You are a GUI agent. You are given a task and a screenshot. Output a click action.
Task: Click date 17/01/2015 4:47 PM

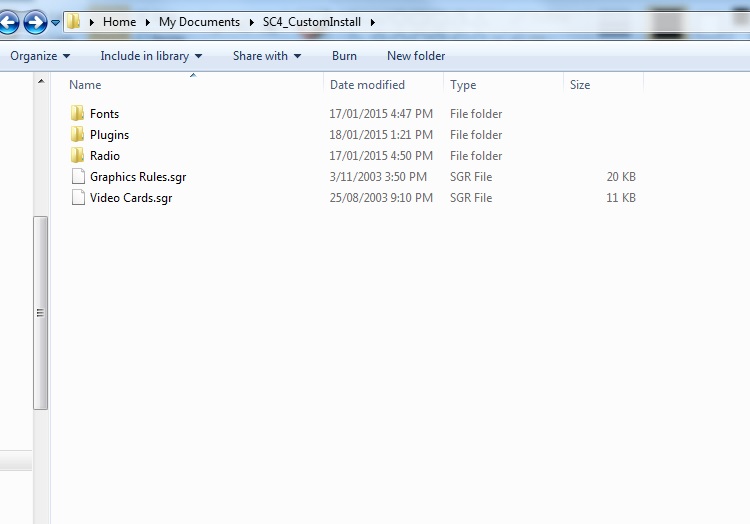point(381,114)
